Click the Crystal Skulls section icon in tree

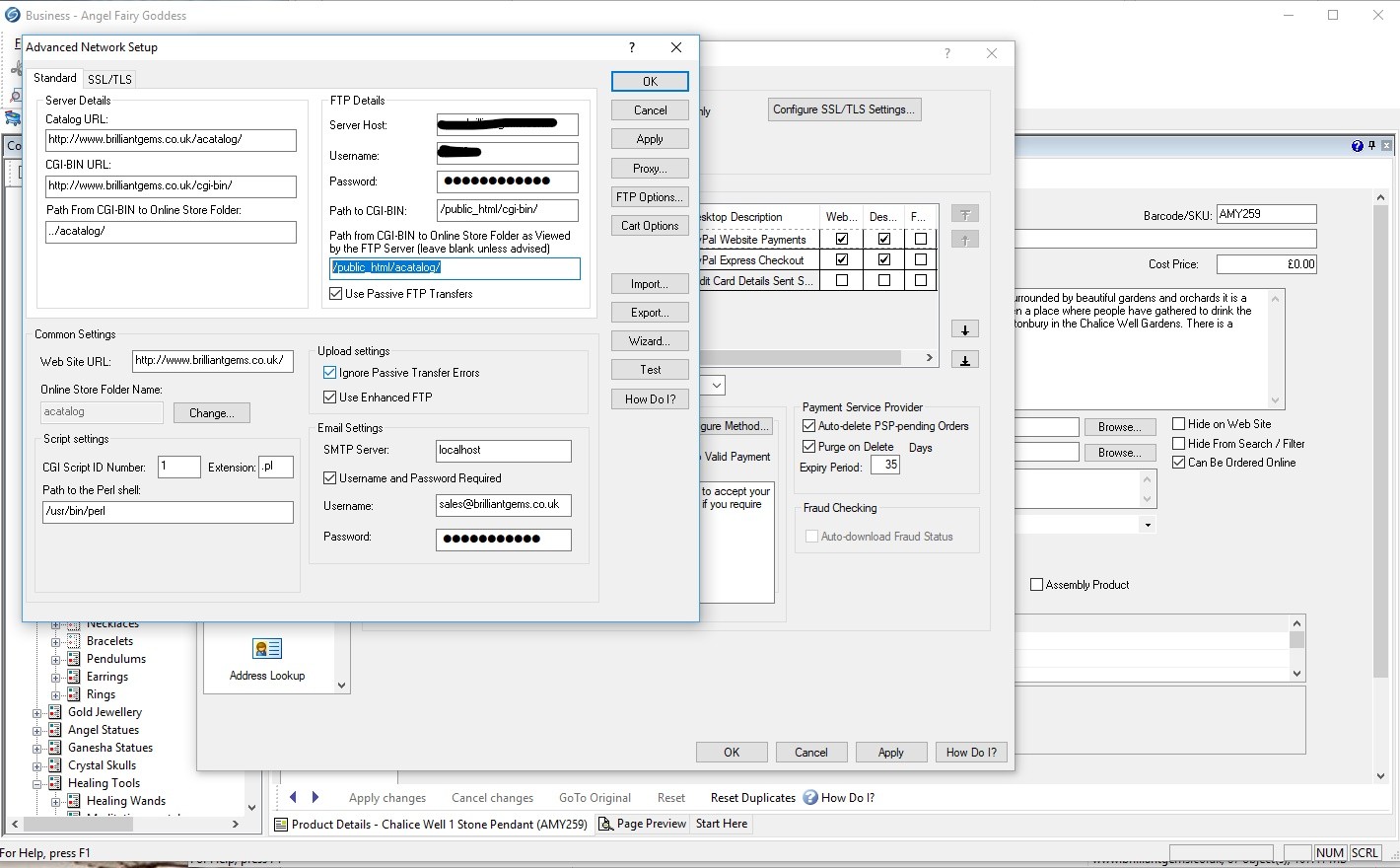pos(55,765)
